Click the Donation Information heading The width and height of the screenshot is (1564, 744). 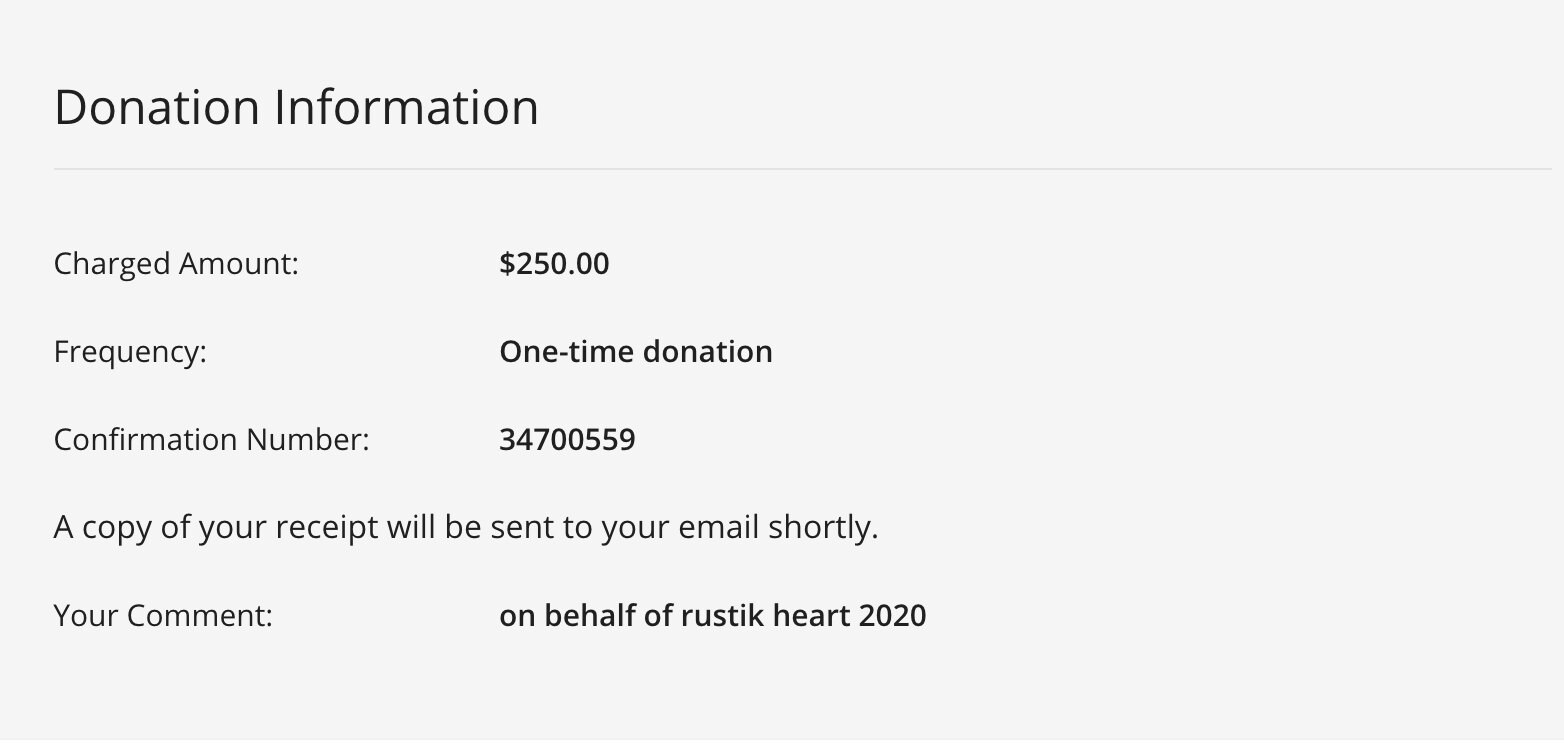296,107
